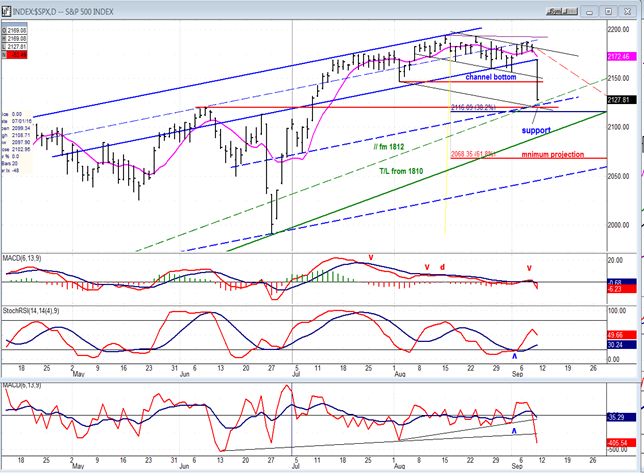
Task: Click the 2150.00 price axis label
Action: tap(619, 78)
